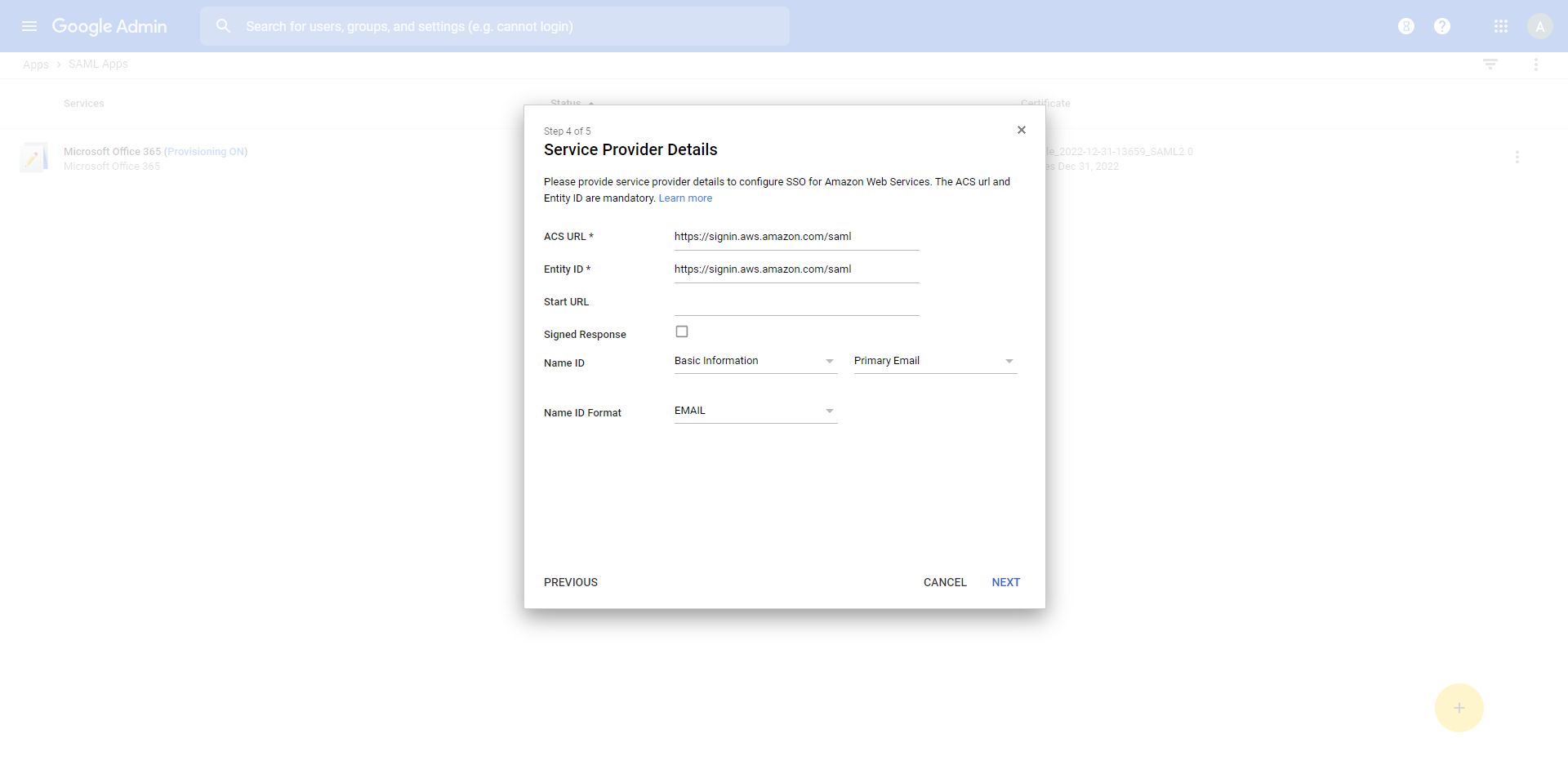
Task: Open the Name ID Format EMAIL dropdown
Action: (756, 411)
